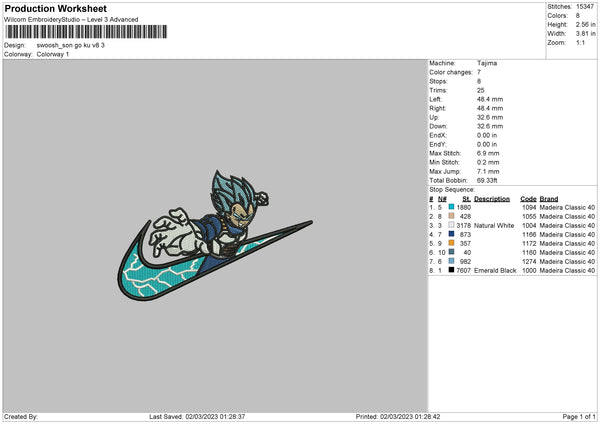The height and width of the screenshot is (424, 600).
Task: Click stitch count 3178 in row 3
Action: point(464,225)
